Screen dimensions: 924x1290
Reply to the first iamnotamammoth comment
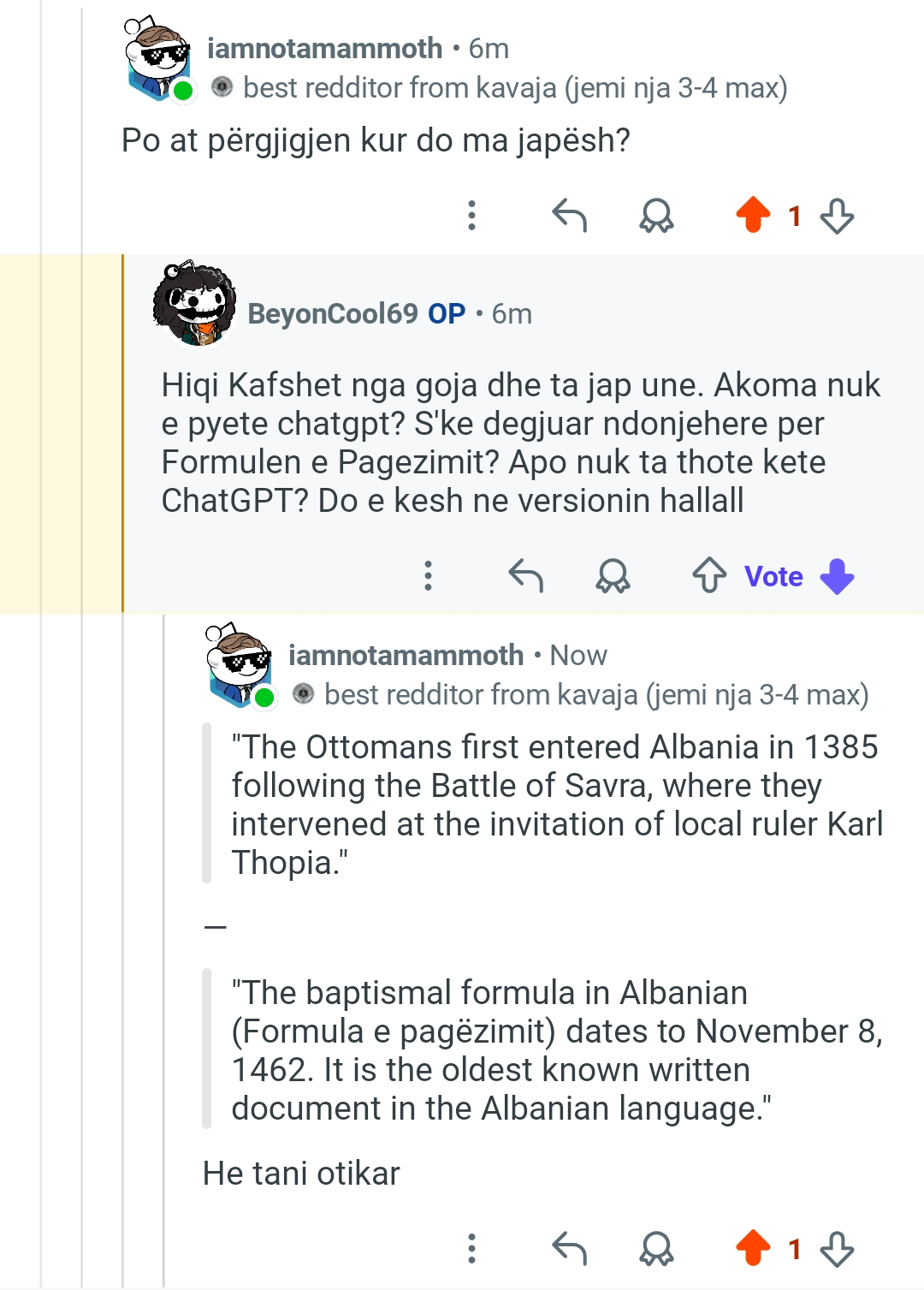[x=570, y=215]
